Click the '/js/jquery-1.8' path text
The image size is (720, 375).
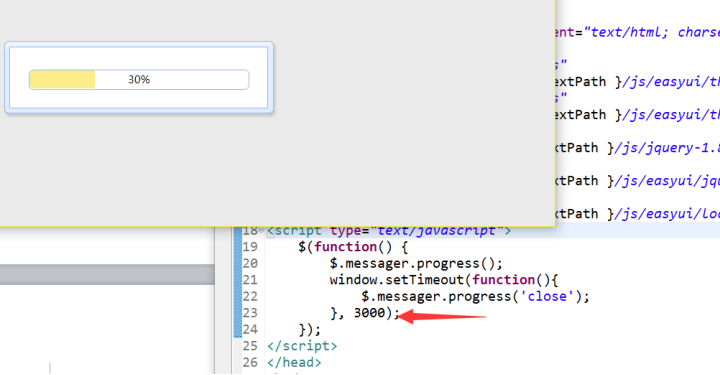pyautogui.click(x=667, y=148)
